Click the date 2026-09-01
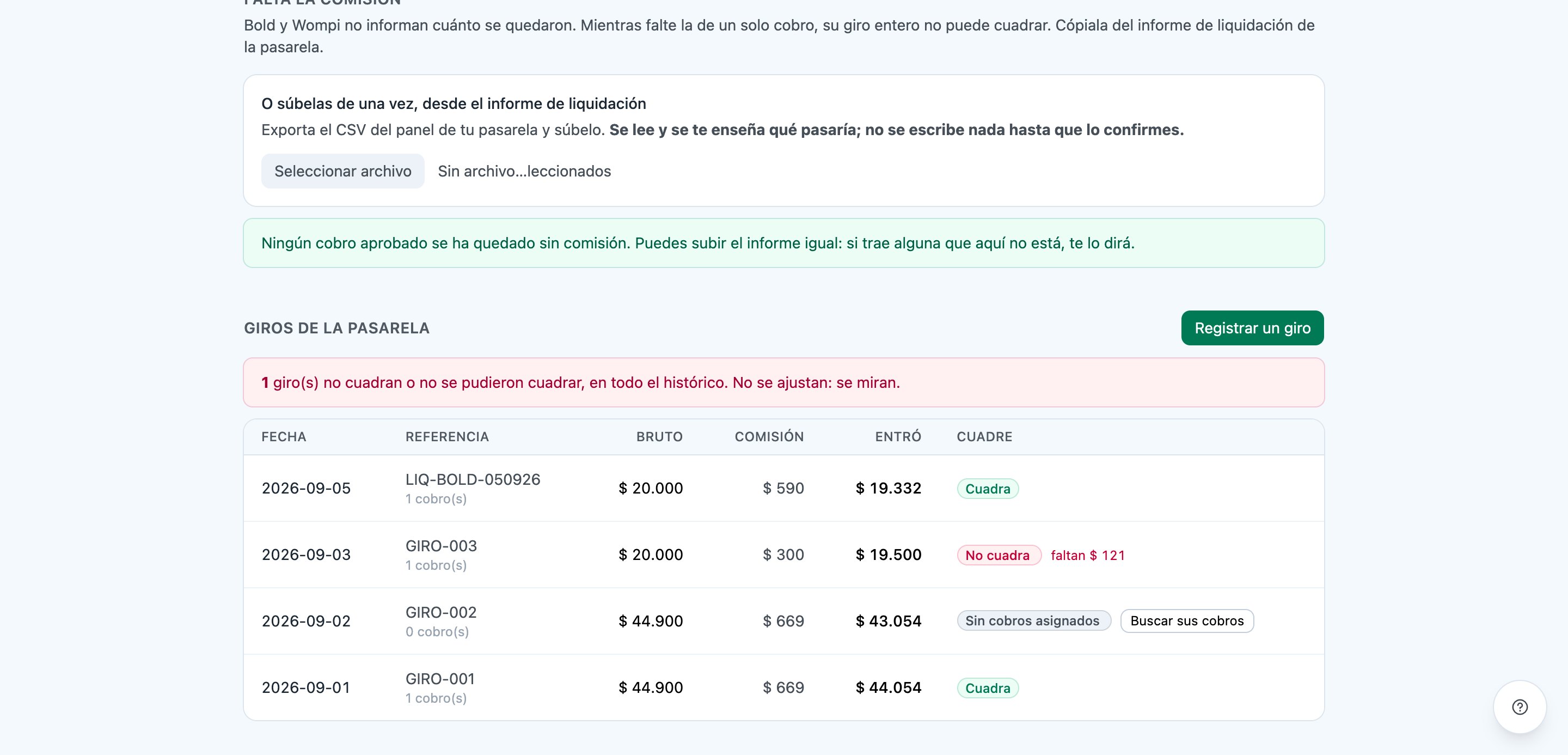The image size is (1568, 755). (x=306, y=687)
